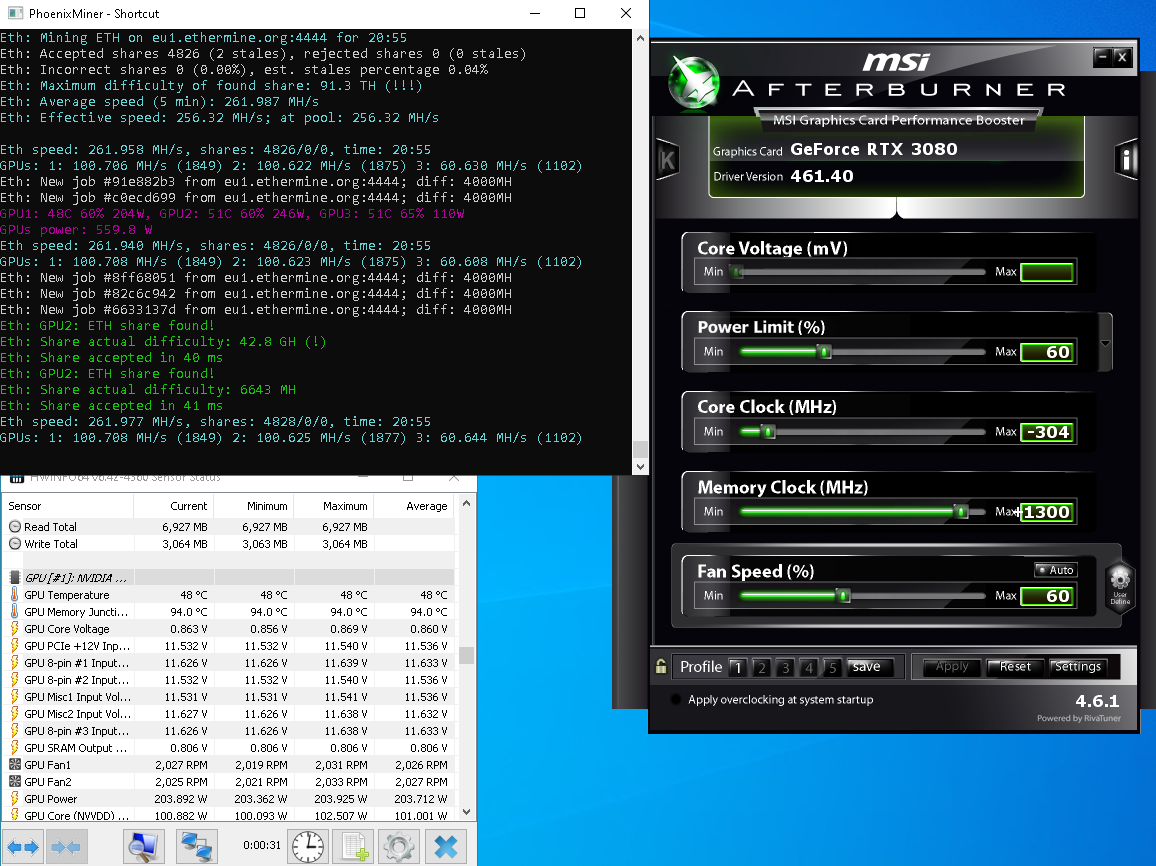
Task: Click the Sensor column header
Action: [69, 506]
